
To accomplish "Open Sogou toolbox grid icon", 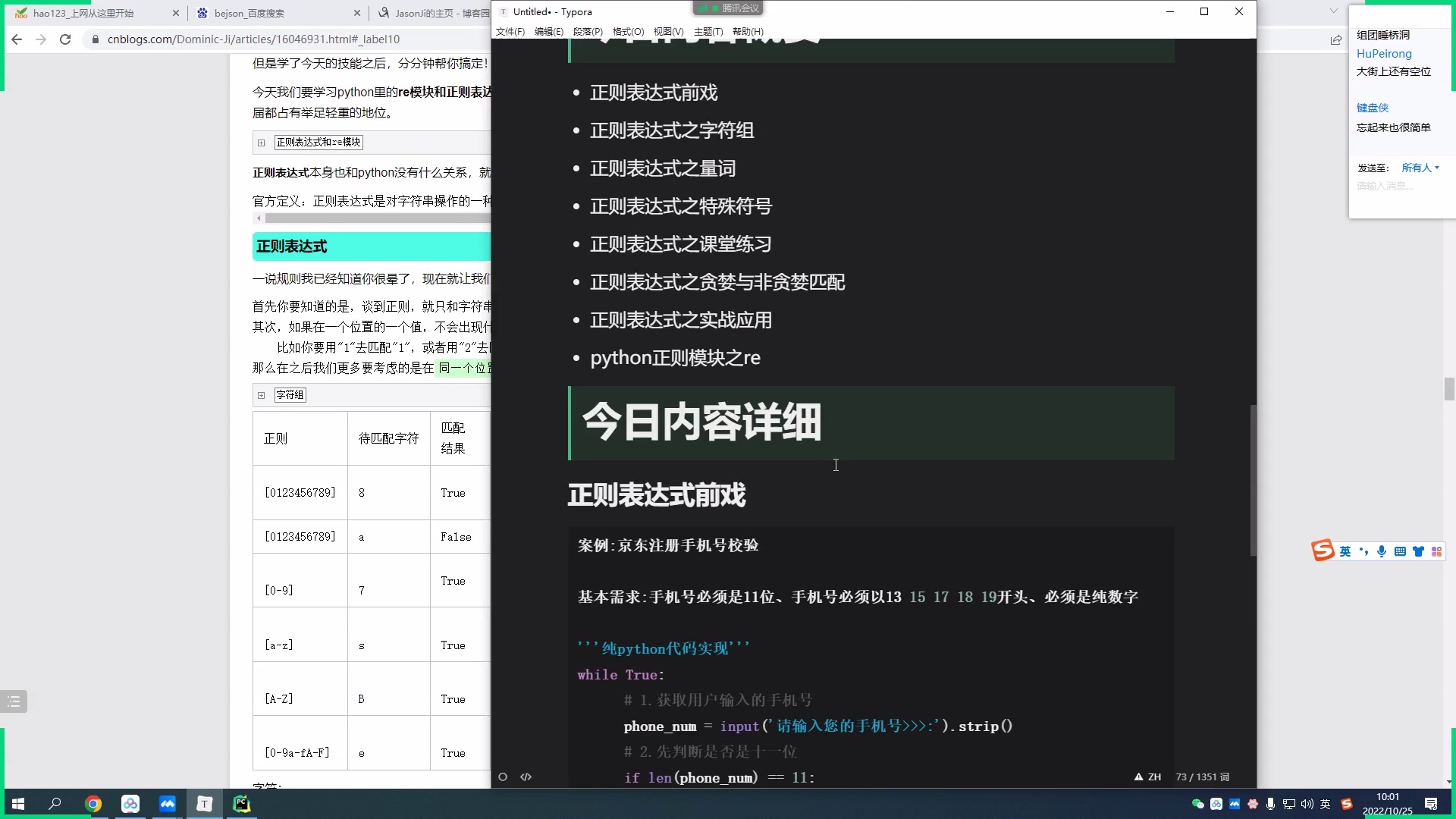I will [1438, 551].
